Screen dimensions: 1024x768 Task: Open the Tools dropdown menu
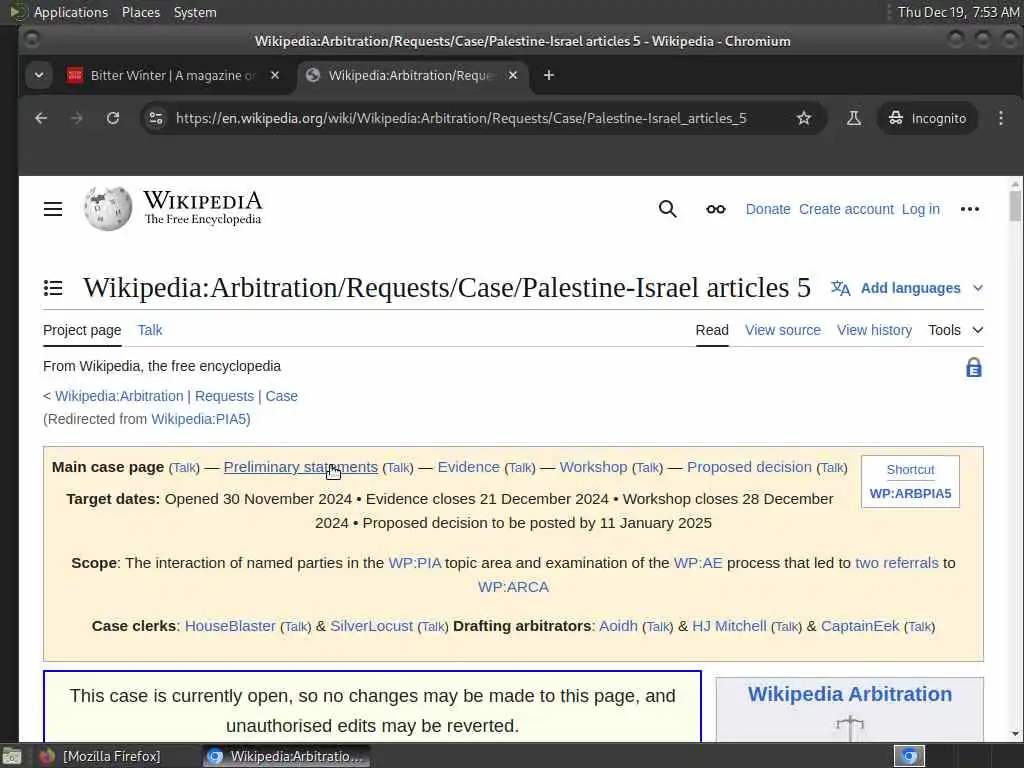pos(955,330)
